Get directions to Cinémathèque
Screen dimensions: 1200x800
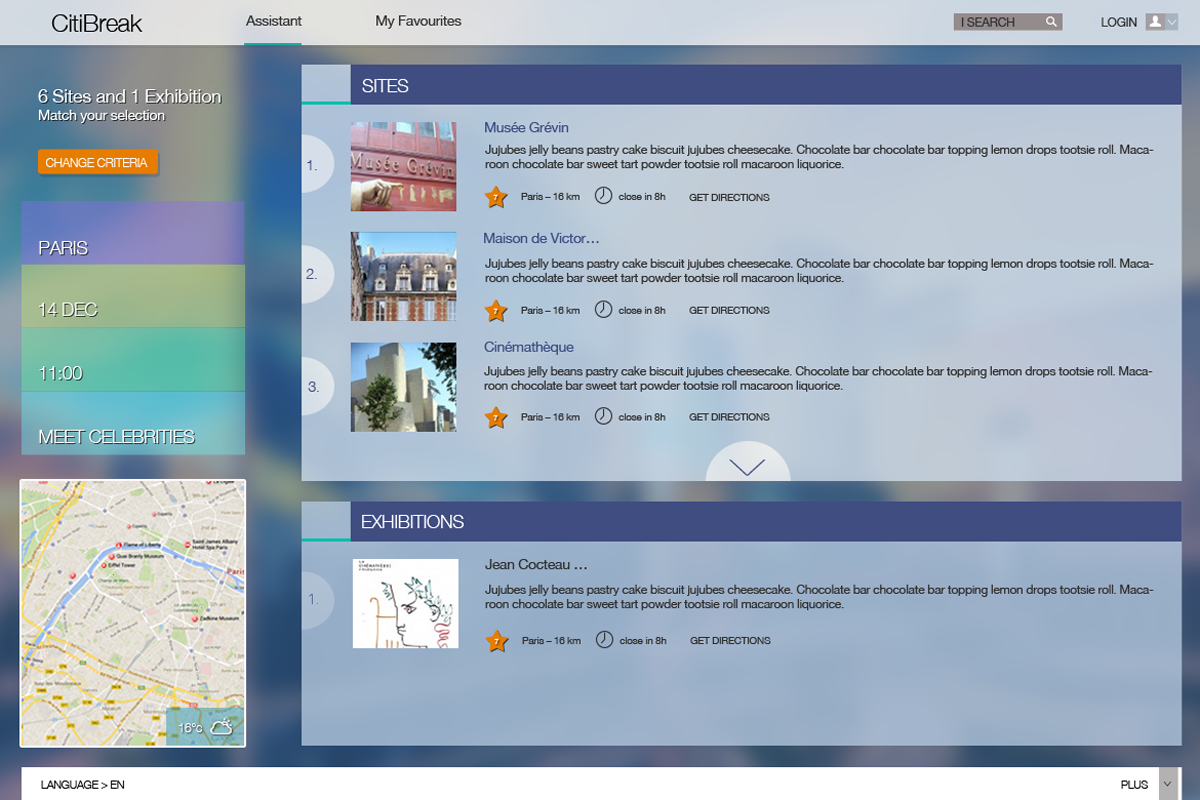click(x=729, y=417)
